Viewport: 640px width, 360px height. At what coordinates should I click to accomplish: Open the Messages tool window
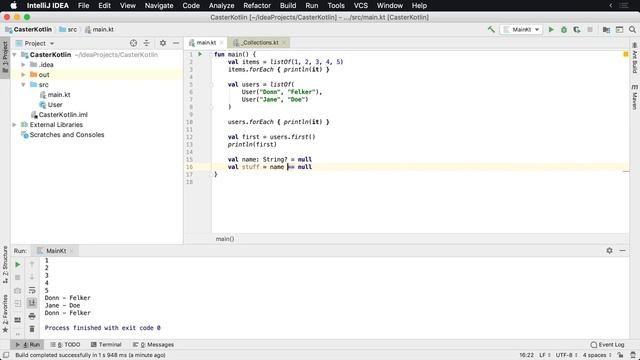pyautogui.click(x=153, y=344)
